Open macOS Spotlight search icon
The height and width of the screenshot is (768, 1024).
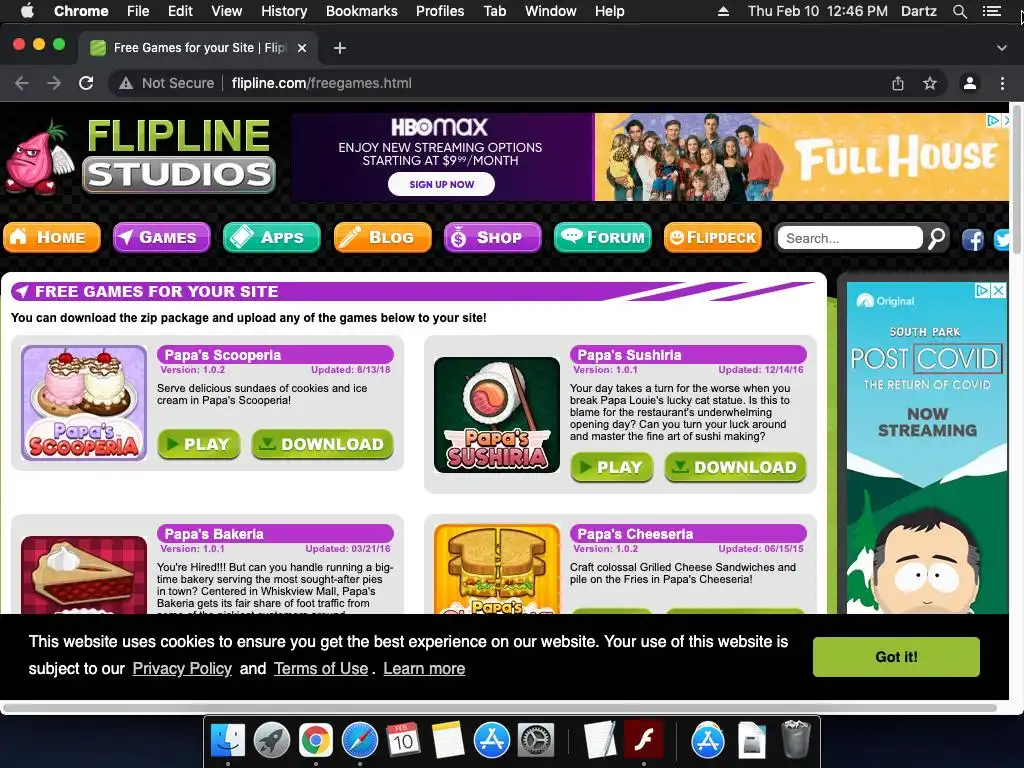tap(959, 11)
